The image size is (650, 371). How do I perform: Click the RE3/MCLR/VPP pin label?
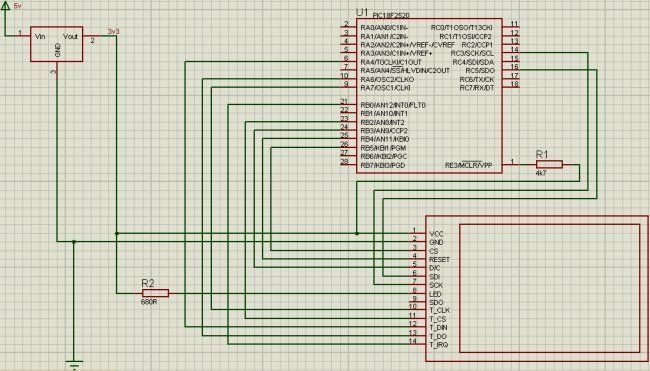(468, 166)
